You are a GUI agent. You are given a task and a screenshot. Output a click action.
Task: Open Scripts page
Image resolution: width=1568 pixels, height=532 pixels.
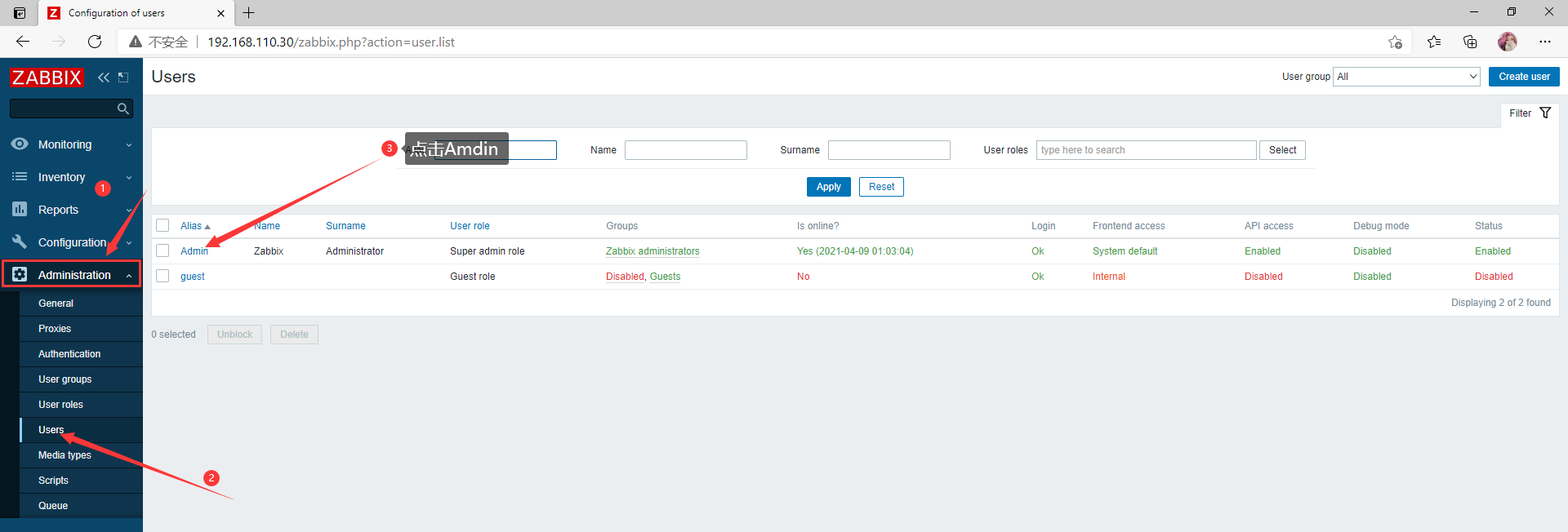click(53, 481)
